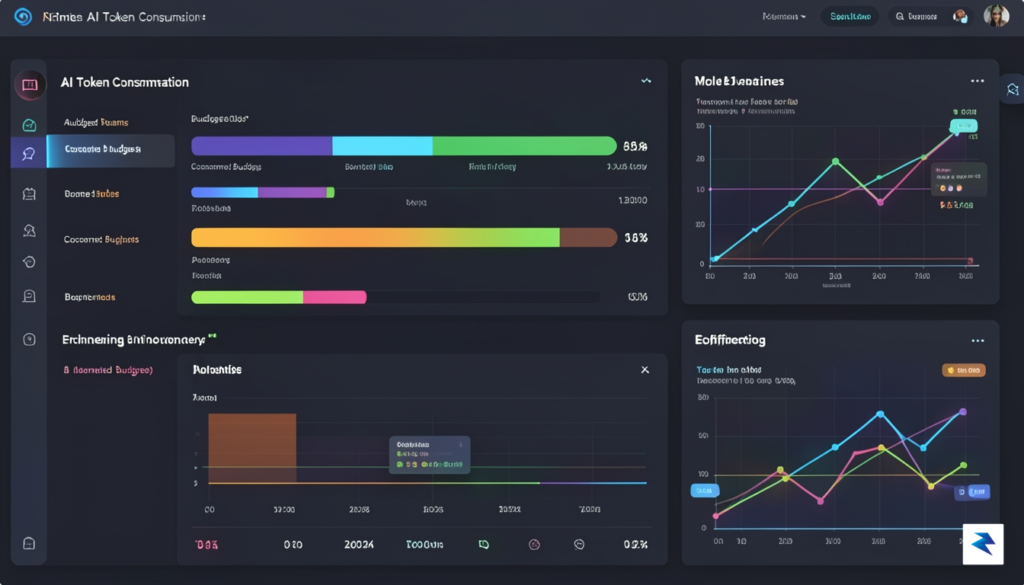This screenshot has height=585, width=1024.
Task: Click the brown bar in the bar chart
Action: coord(252,449)
